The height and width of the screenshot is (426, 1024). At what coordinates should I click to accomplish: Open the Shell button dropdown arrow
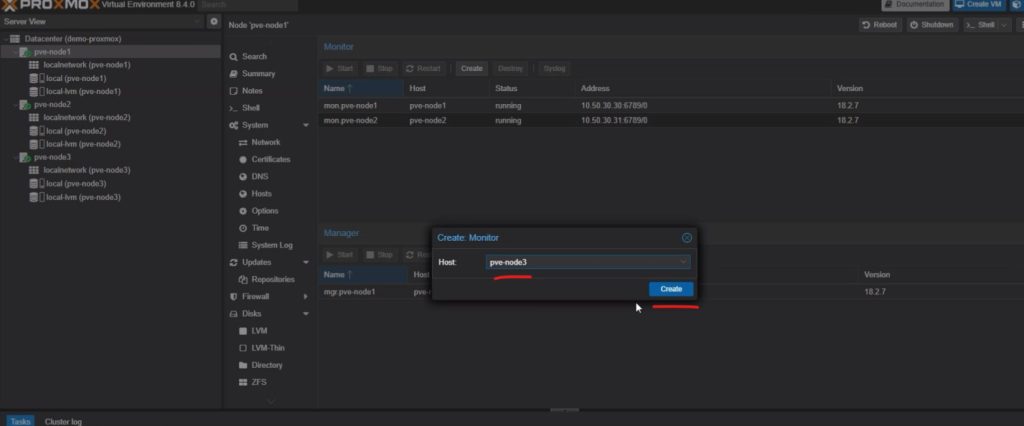click(x=1004, y=25)
